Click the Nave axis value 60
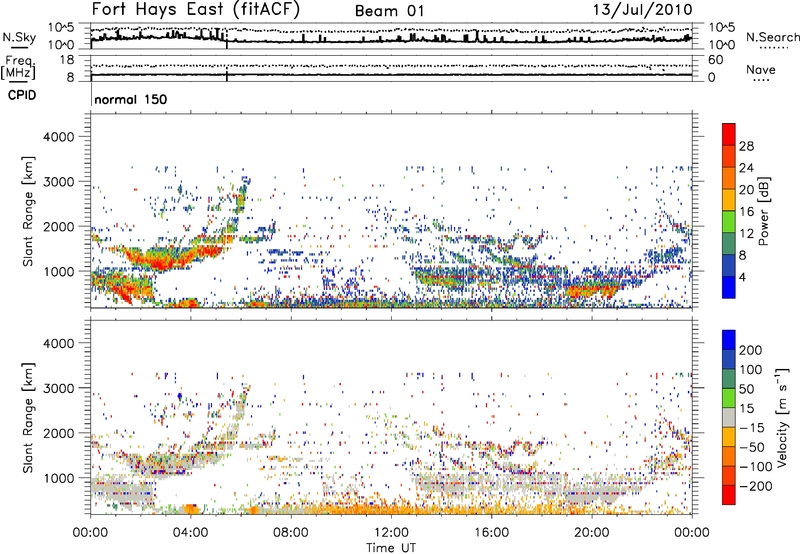The height and width of the screenshot is (554, 800). click(x=716, y=60)
